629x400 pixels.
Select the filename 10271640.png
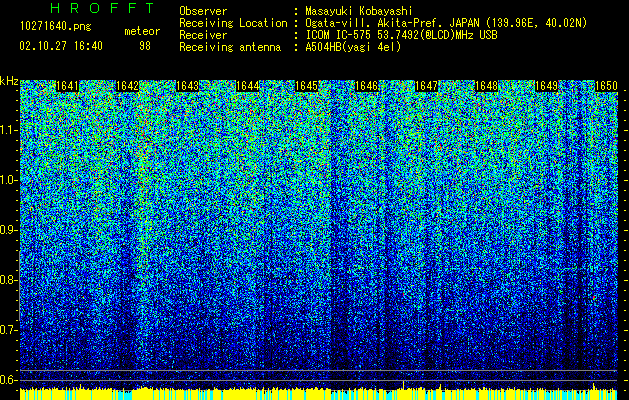tap(56, 26)
